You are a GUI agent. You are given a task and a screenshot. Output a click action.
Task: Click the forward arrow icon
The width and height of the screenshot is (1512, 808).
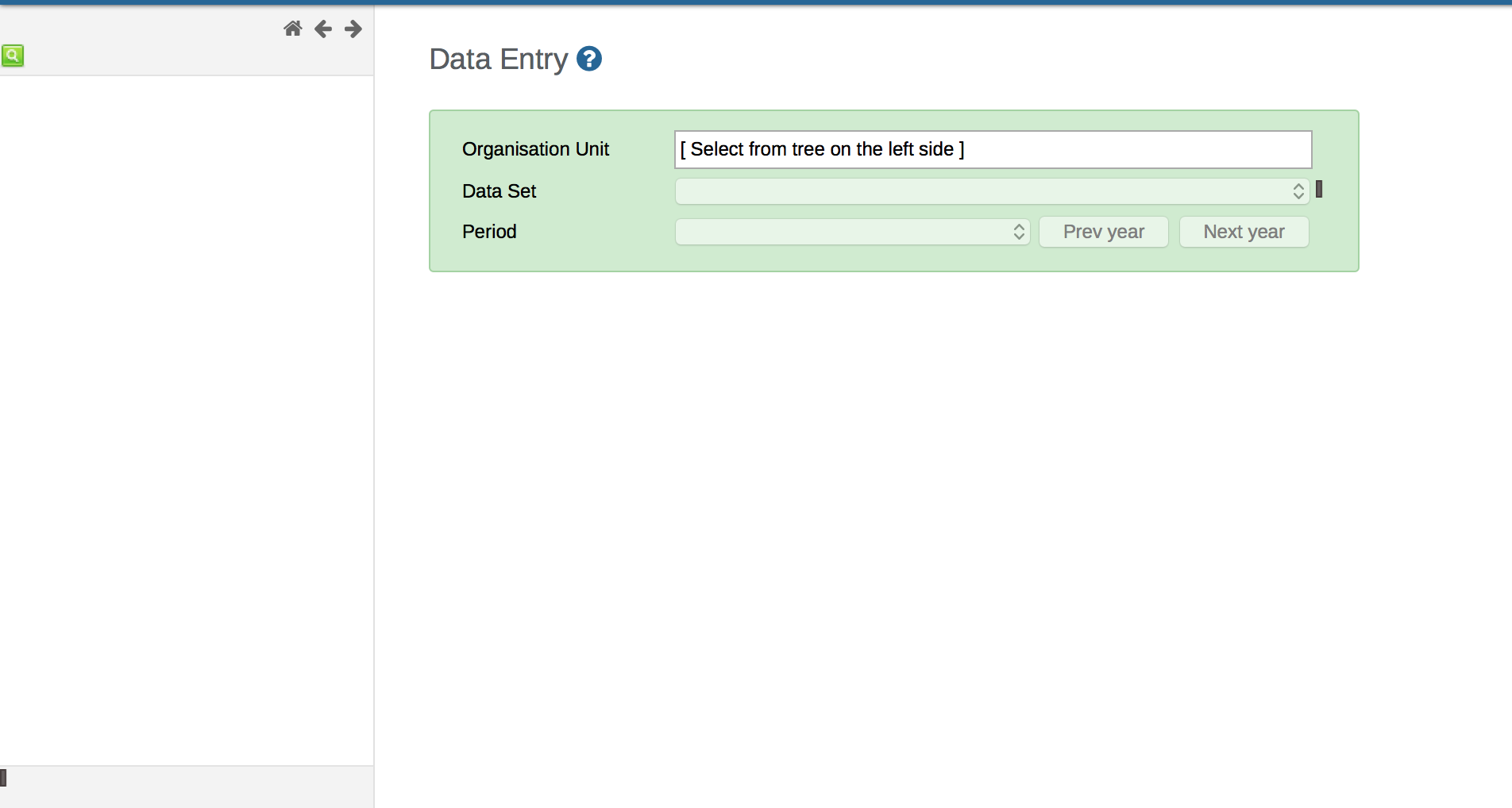[353, 29]
